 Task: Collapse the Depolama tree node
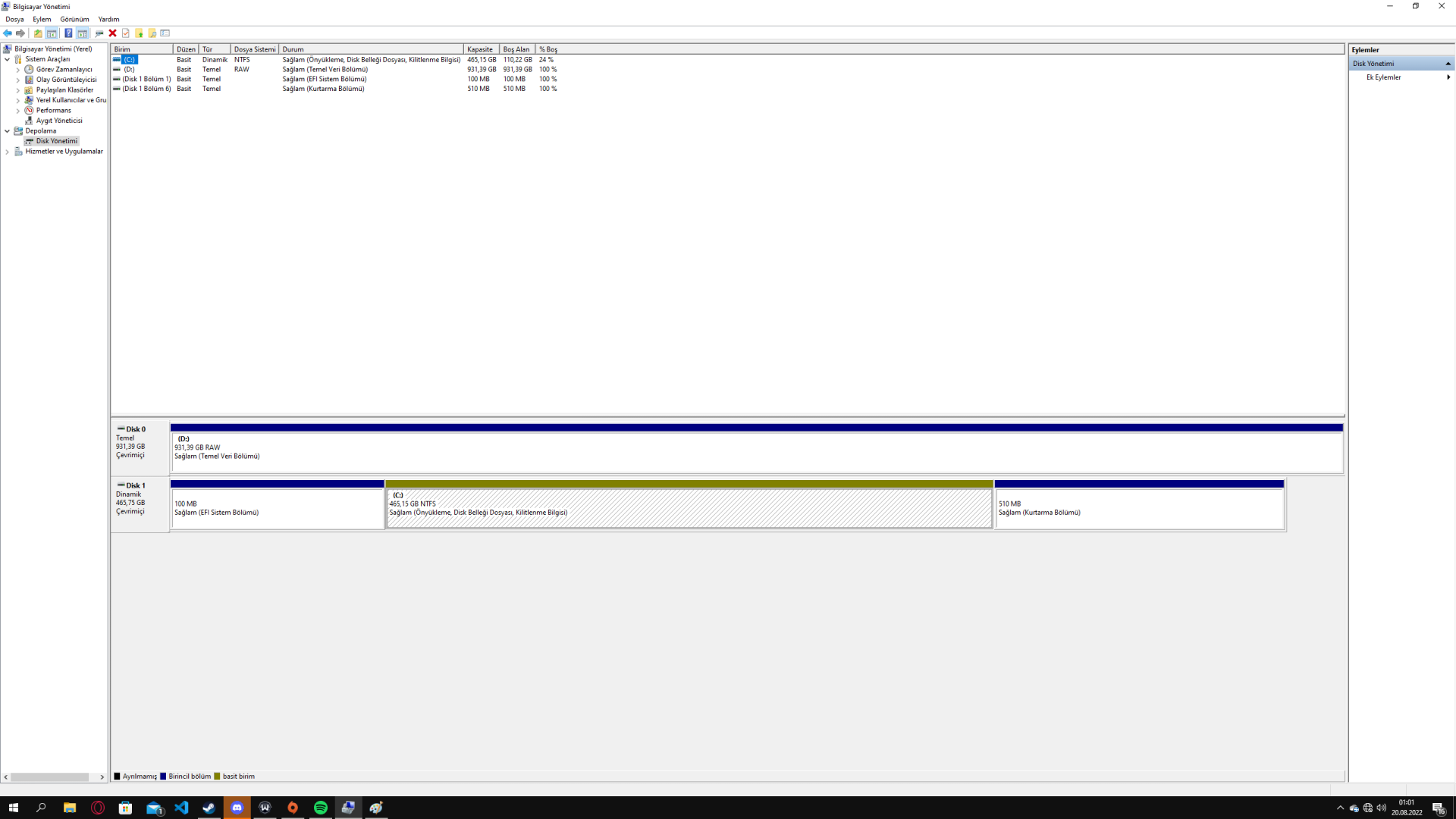point(8,131)
